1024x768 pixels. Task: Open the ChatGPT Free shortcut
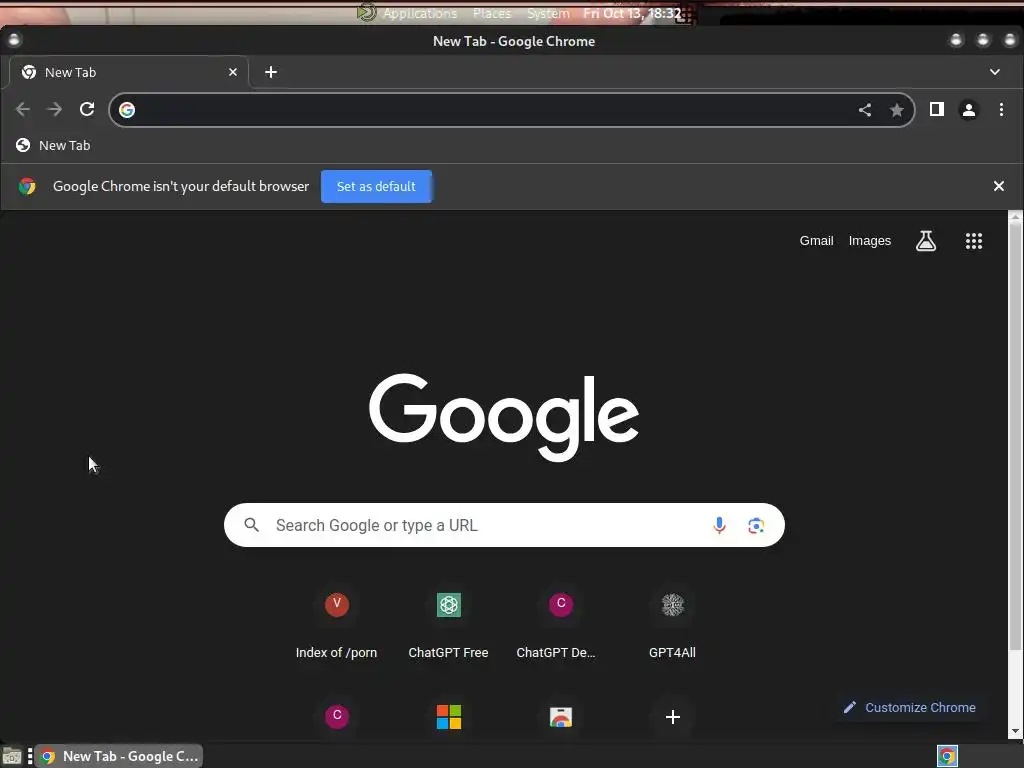(449, 622)
